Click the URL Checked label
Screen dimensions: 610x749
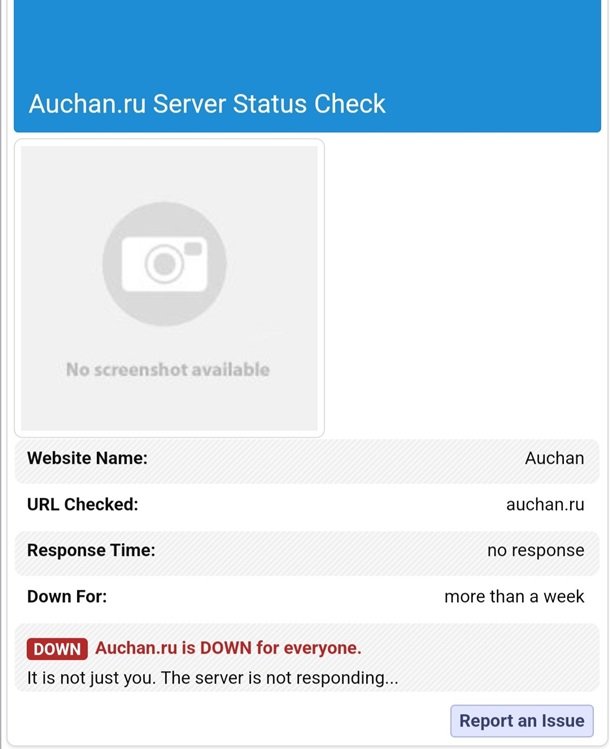click(83, 504)
